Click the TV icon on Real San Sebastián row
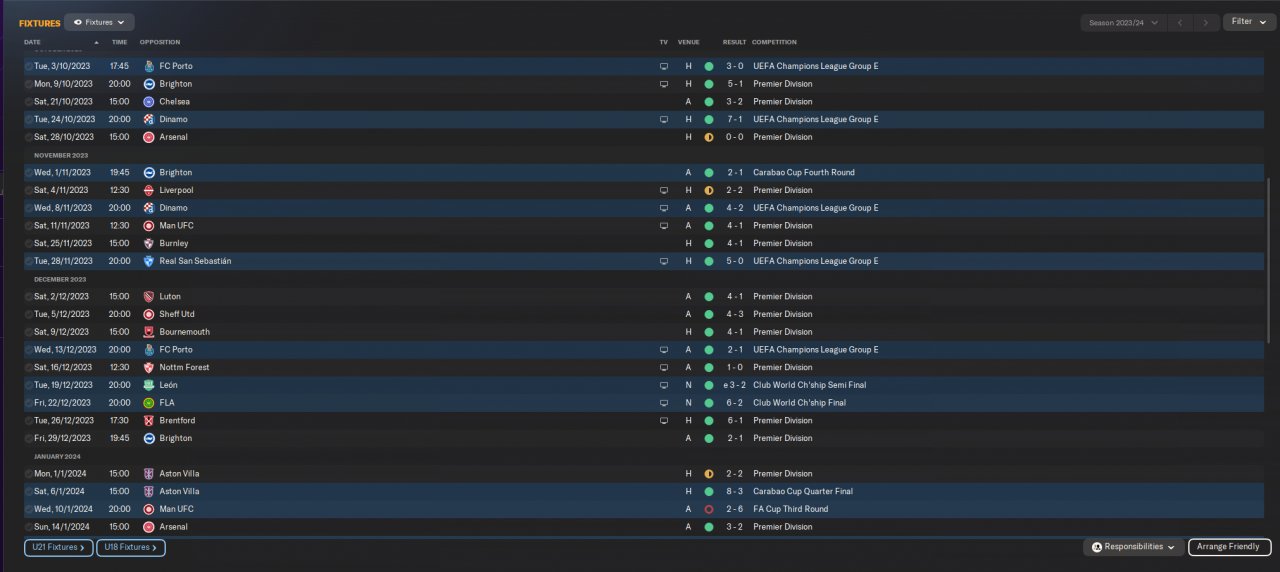Image resolution: width=1280 pixels, height=572 pixels. point(663,261)
